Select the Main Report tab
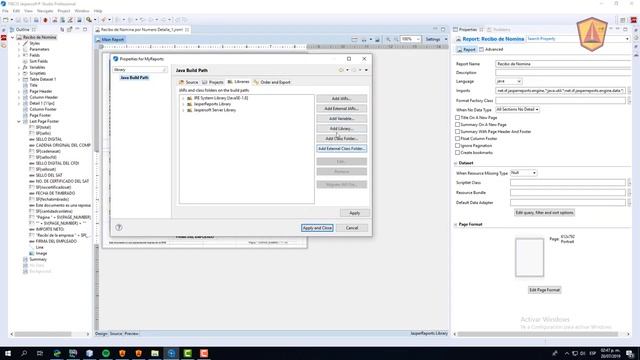 pos(110,40)
